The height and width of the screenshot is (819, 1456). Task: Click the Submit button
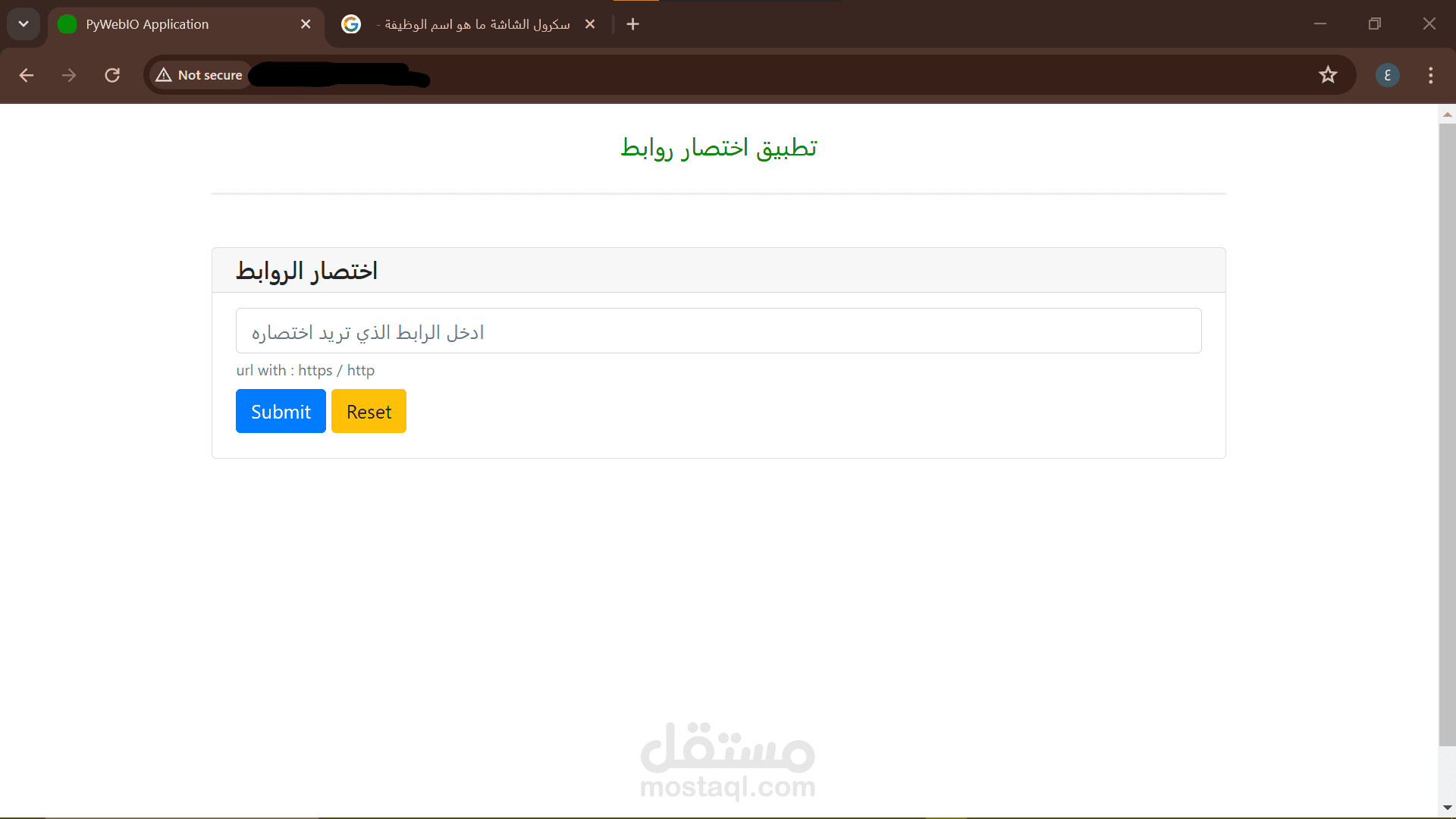tap(281, 411)
